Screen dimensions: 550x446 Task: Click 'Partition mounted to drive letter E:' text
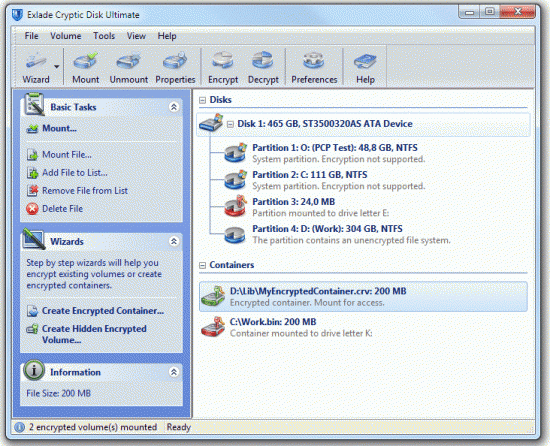pyautogui.click(x=321, y=213)
